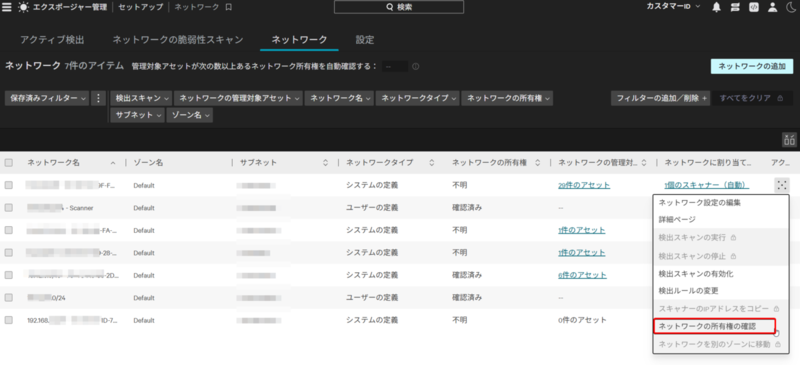The height and width of the screenshot is (365, 800).
Task: Switch to ネットワークの脆弱性スキャン tab
Action: point(178,40)
